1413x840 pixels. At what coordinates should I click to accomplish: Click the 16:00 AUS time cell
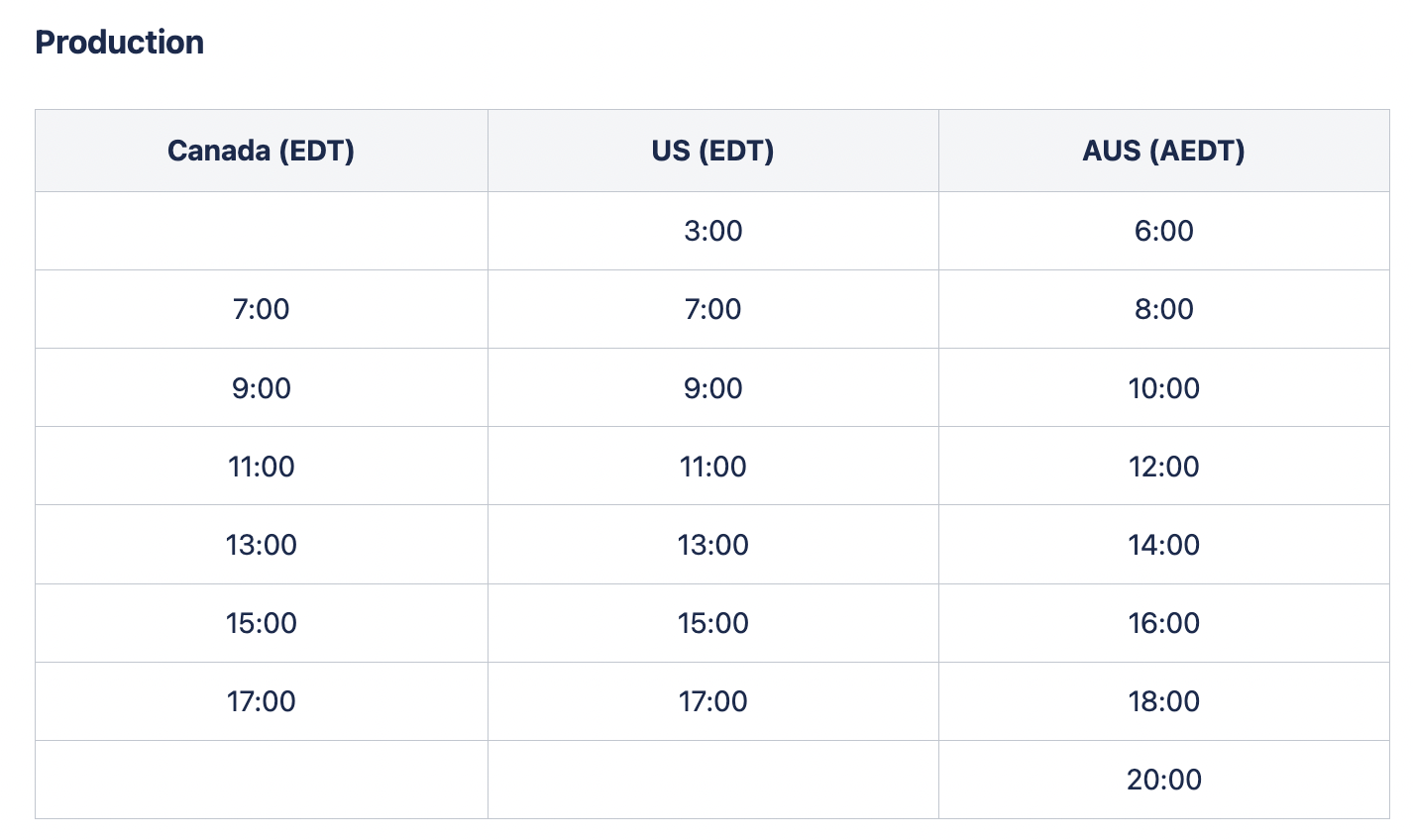coord(1163,622)
